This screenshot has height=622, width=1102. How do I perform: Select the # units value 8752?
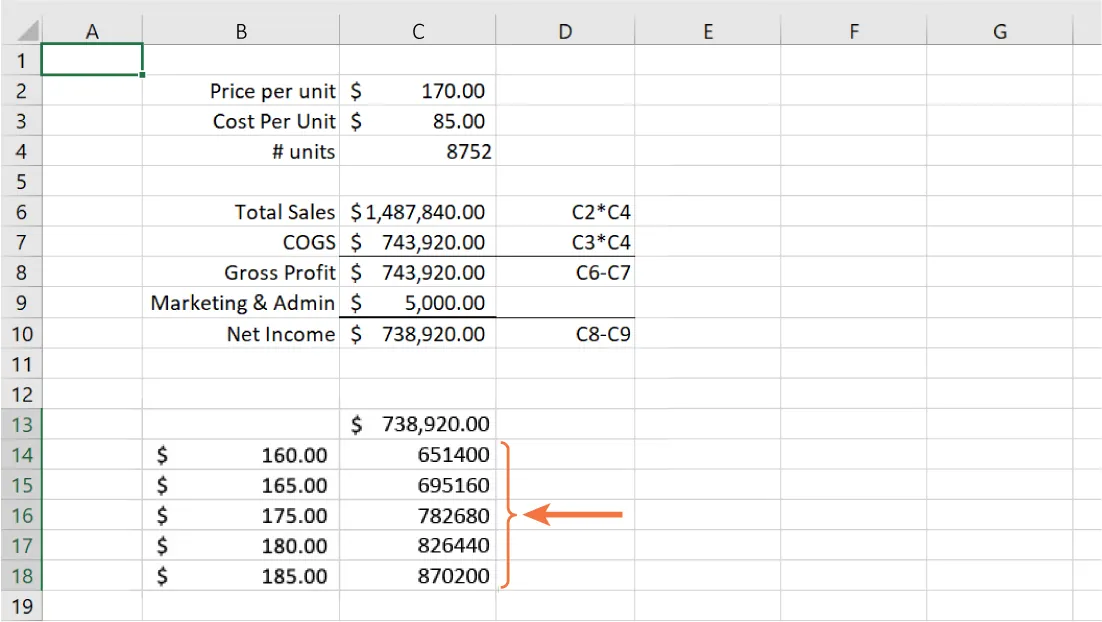417,151
